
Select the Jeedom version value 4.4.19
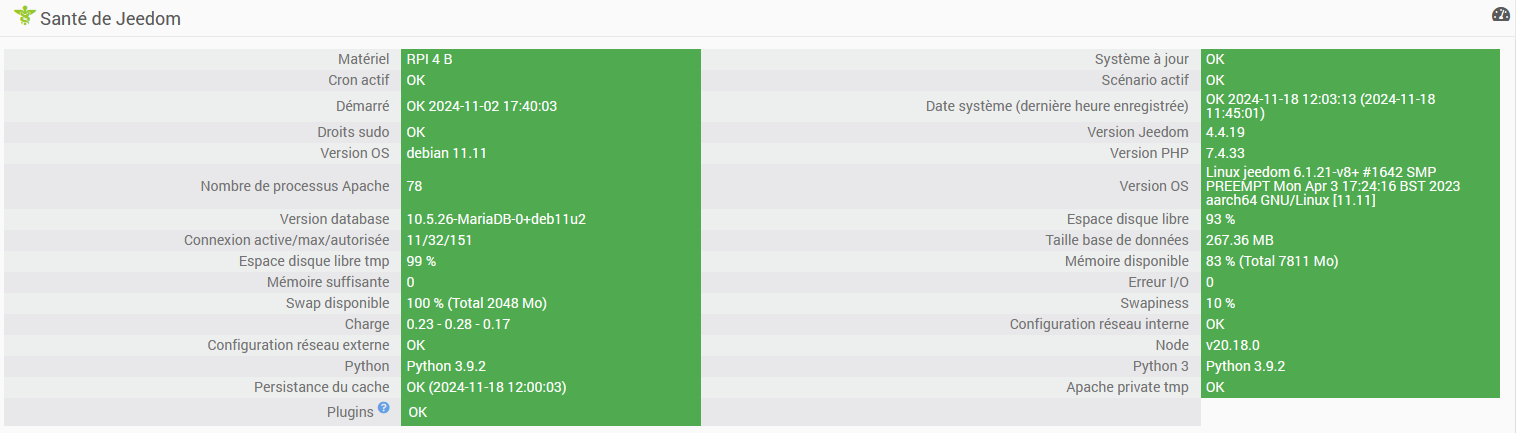[x=1224, y=132]
